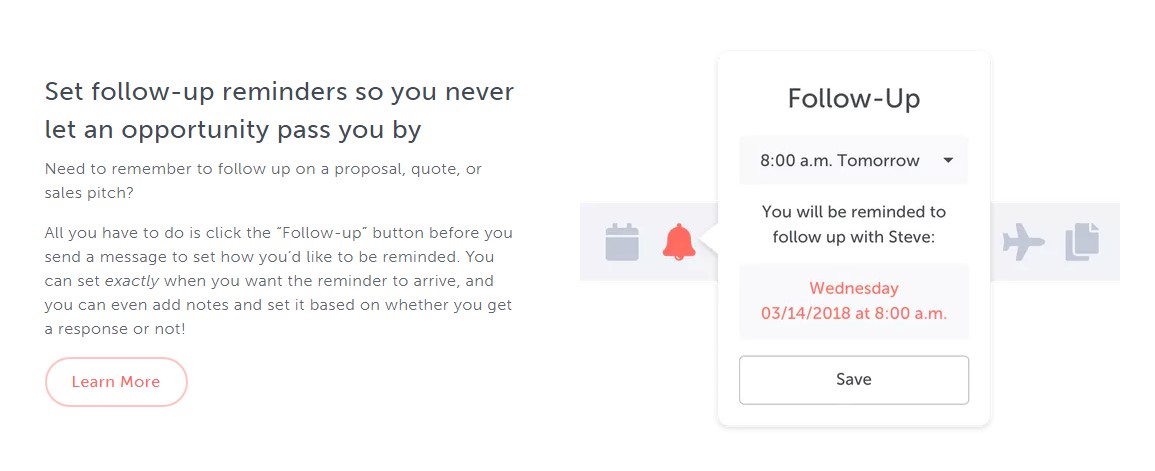Click "You will be reminded to" text

853,212
